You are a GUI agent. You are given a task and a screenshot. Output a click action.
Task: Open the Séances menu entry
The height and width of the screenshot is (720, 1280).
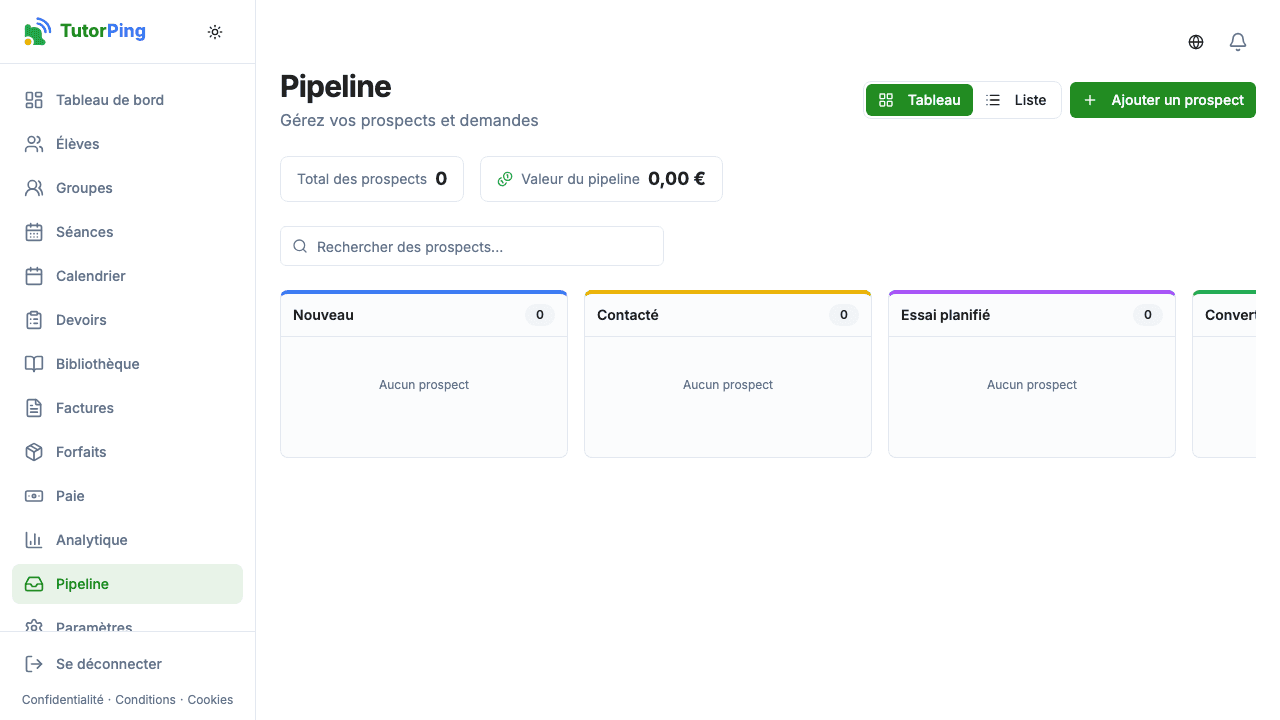(x=127, y=232)
